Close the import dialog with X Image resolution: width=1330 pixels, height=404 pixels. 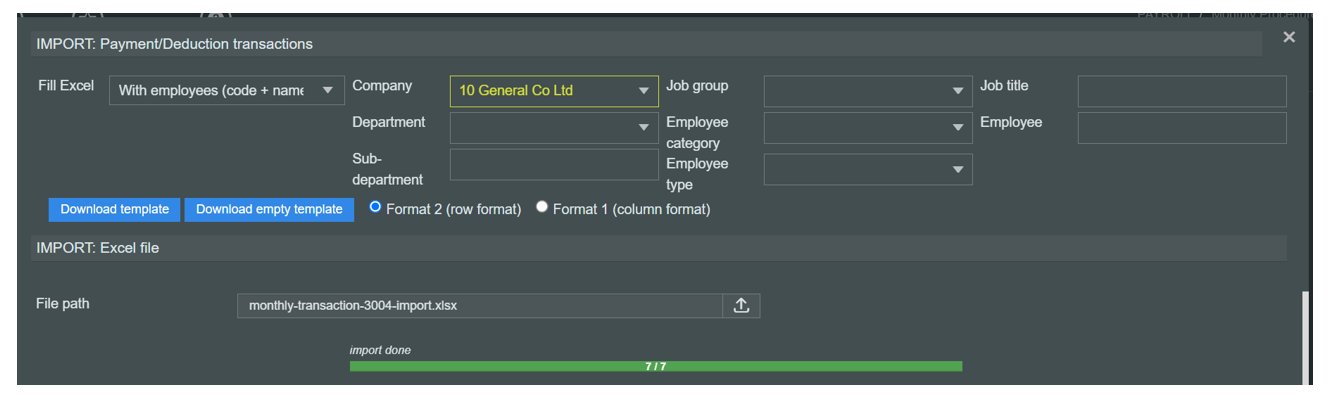pyautogui.click(x=1289, y=37)
